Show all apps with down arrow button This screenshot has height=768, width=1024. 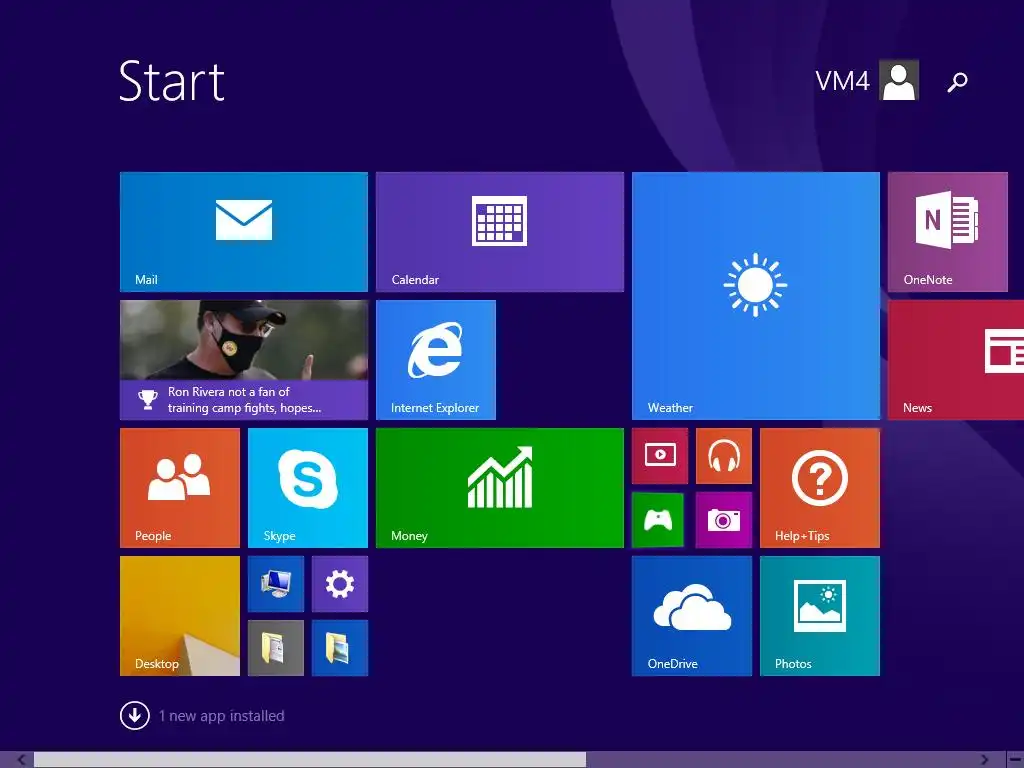[x=135, y=715]
